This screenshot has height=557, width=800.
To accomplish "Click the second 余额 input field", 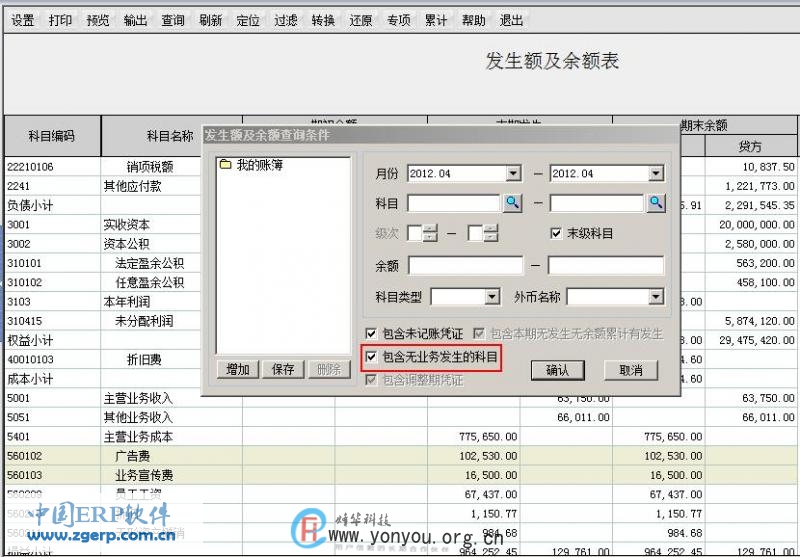I will point(606,266).
